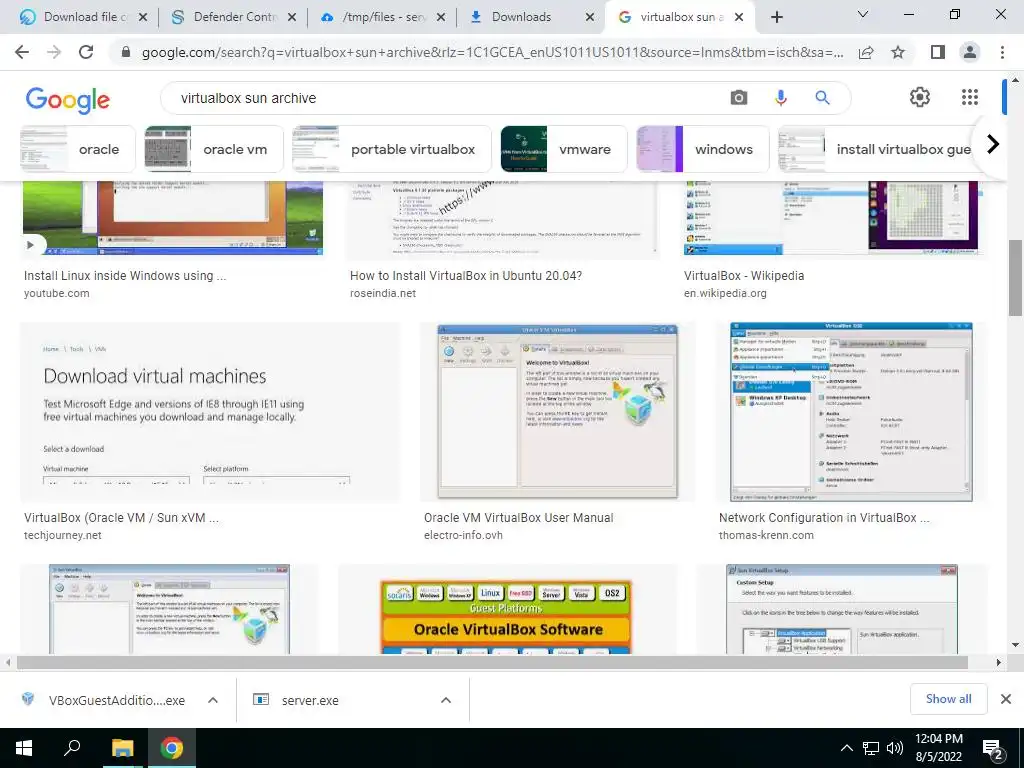Search by image using camera icon
Image resolution: width=1024 pixels, height=768 pixels.
pos(739,98)
